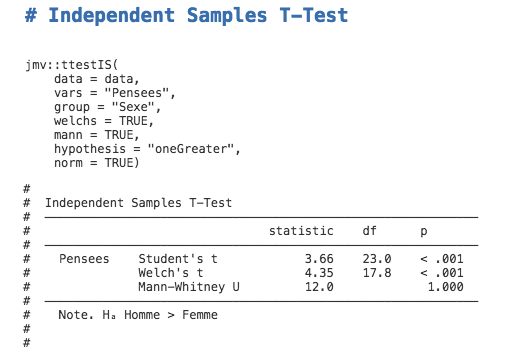Click the "# Independent Samples T-Test" blue heading

pos(186,15)
